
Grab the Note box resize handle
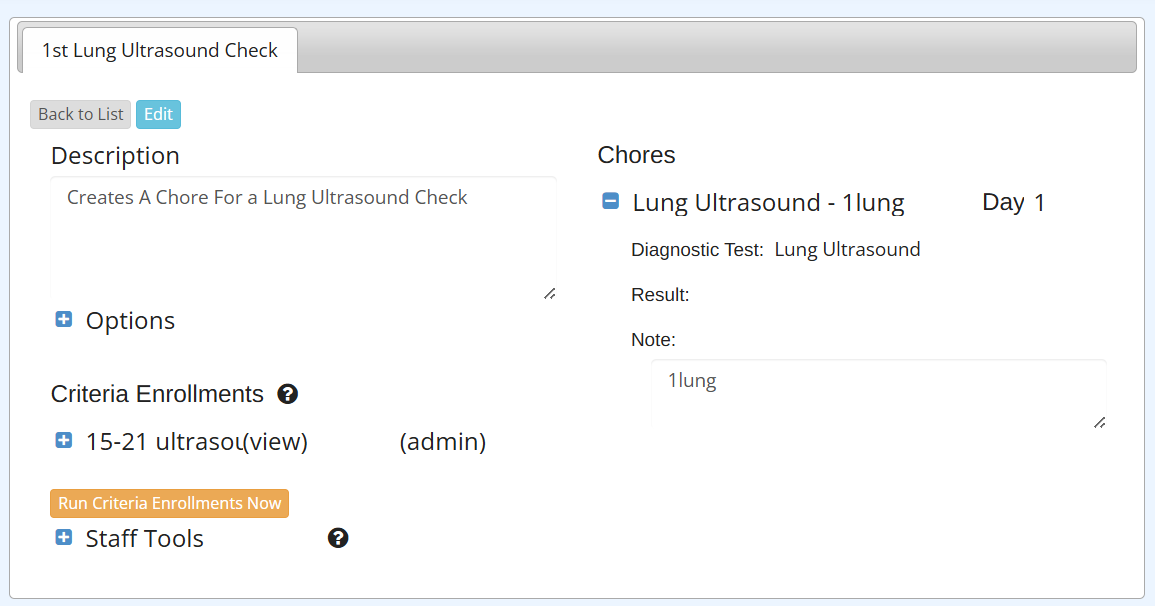click(x=1099, y=422)
